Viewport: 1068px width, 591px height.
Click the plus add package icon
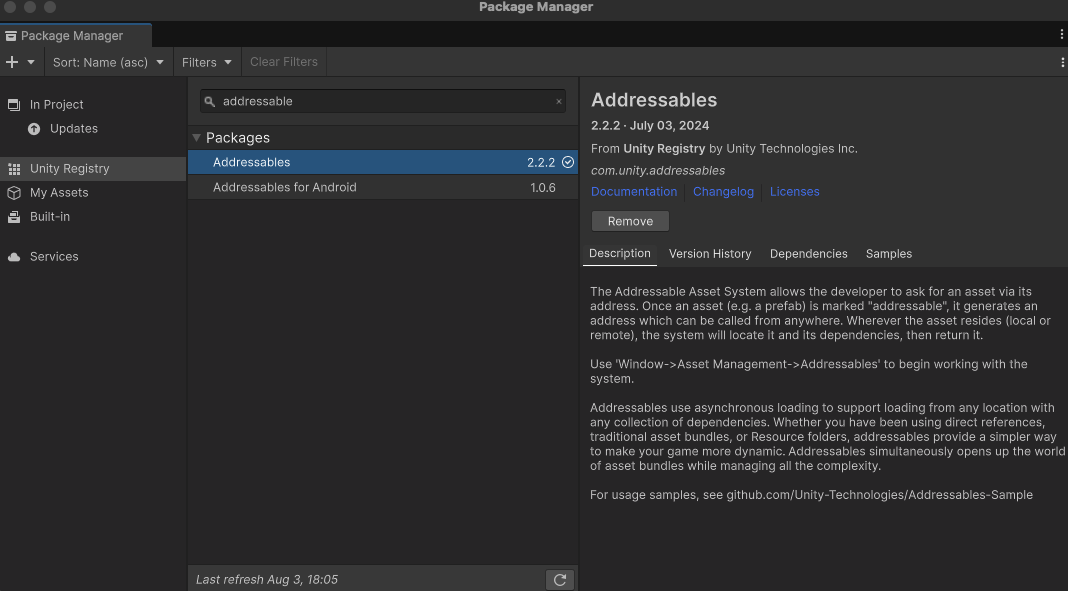pyautogui.click(x=12, y=62)
